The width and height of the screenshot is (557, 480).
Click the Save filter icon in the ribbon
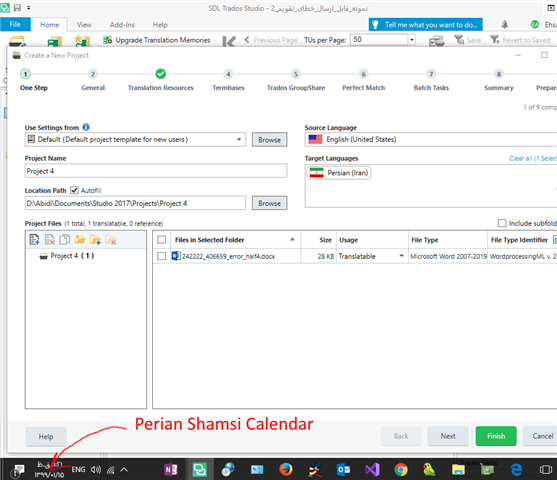point(467,40)
